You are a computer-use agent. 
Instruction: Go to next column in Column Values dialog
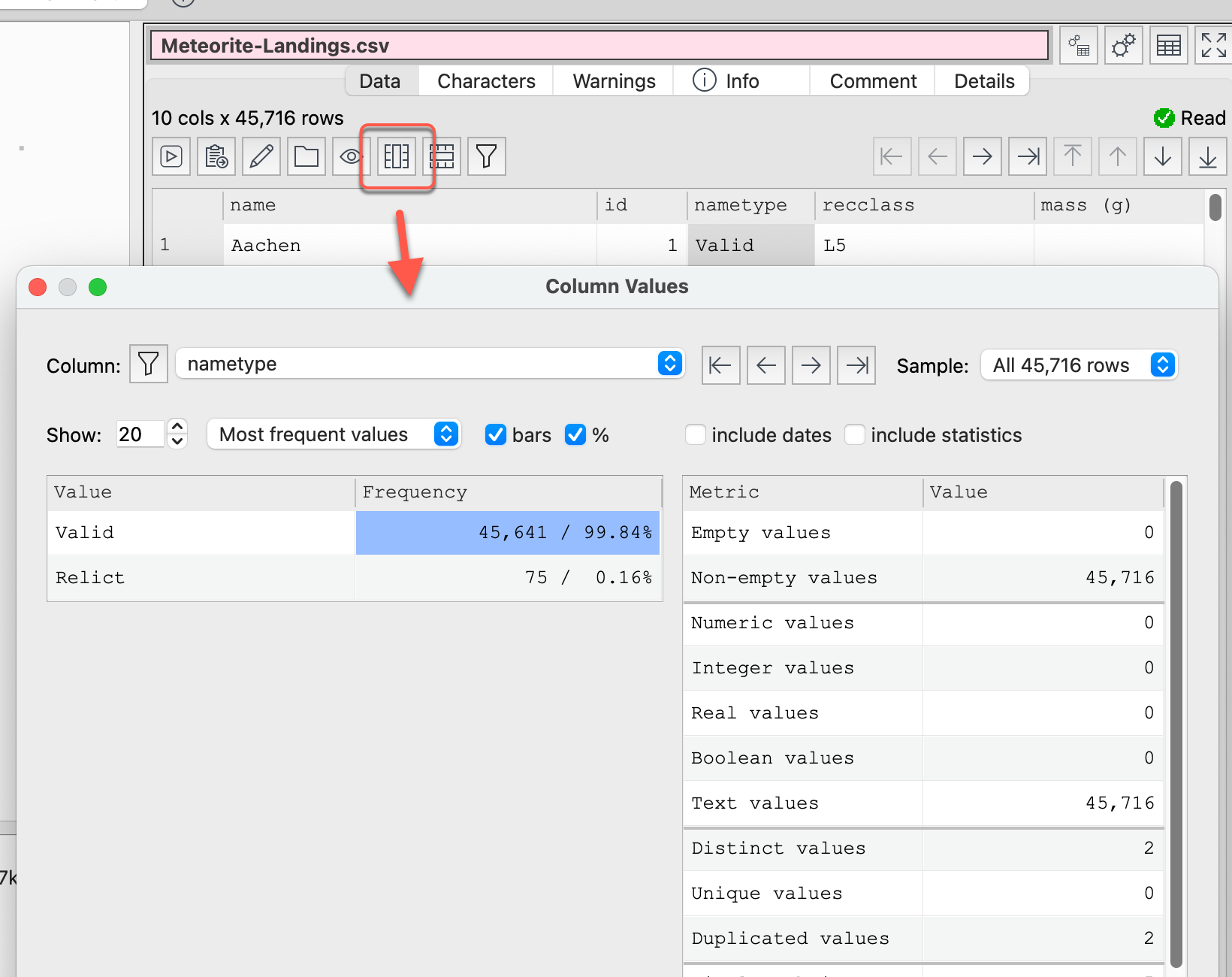click(x=811, y=365)
